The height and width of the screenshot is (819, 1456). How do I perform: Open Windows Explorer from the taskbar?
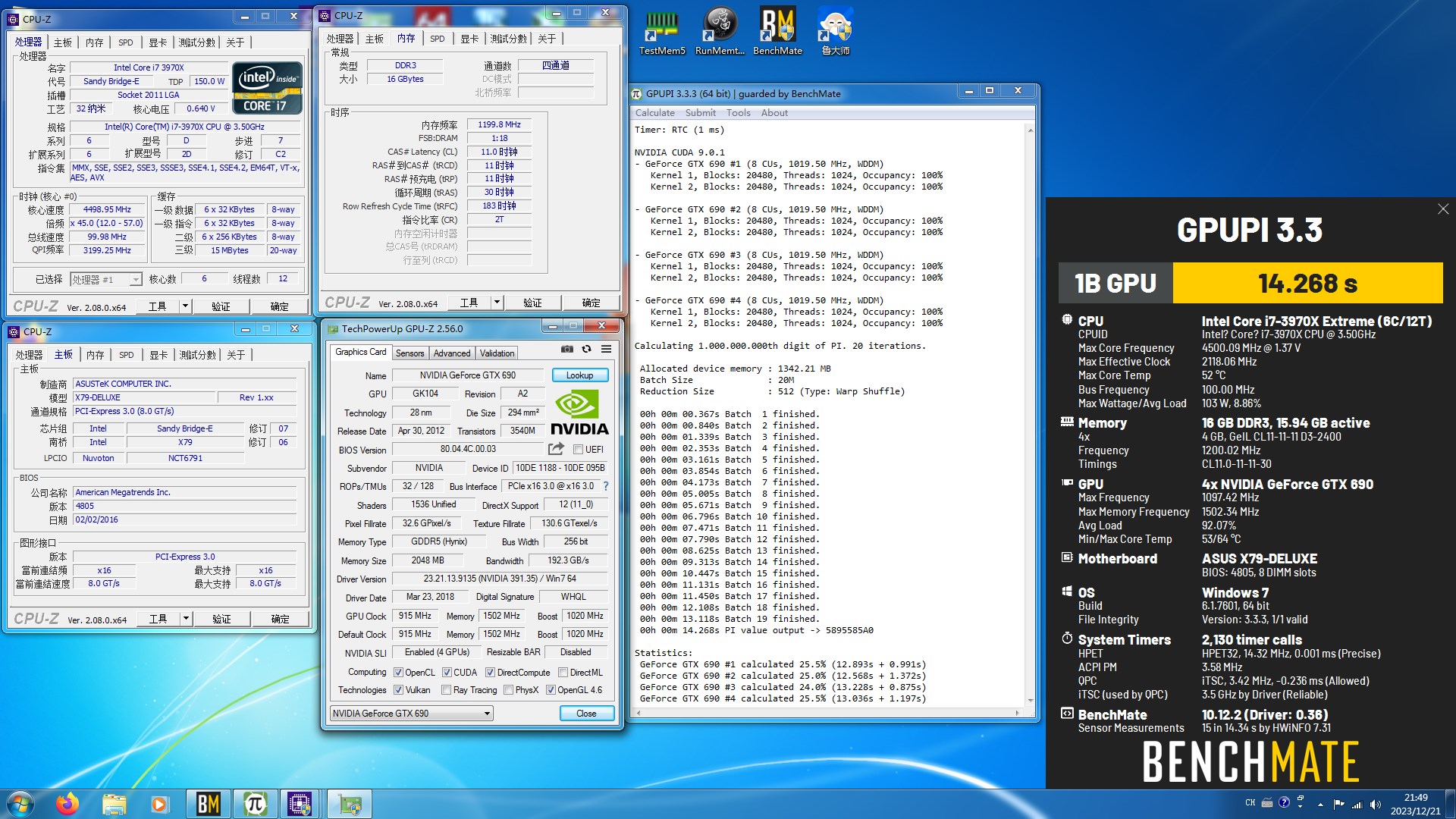[x=114, y=804]
